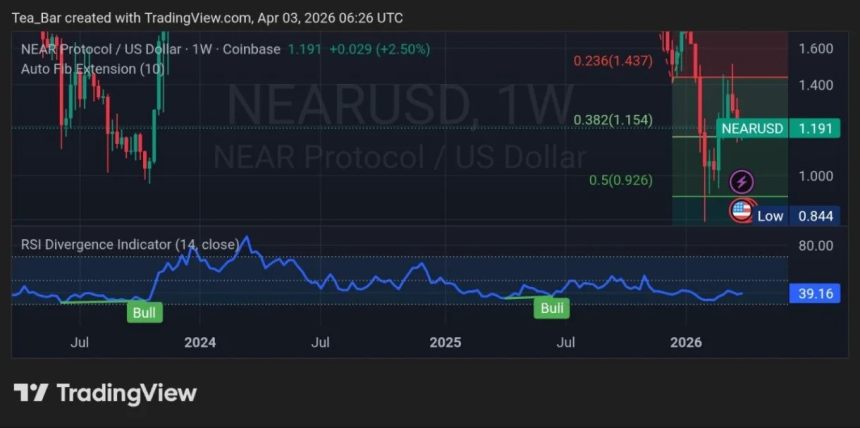
Task: Click the left Bull divergence label
Action: (144, 313)
